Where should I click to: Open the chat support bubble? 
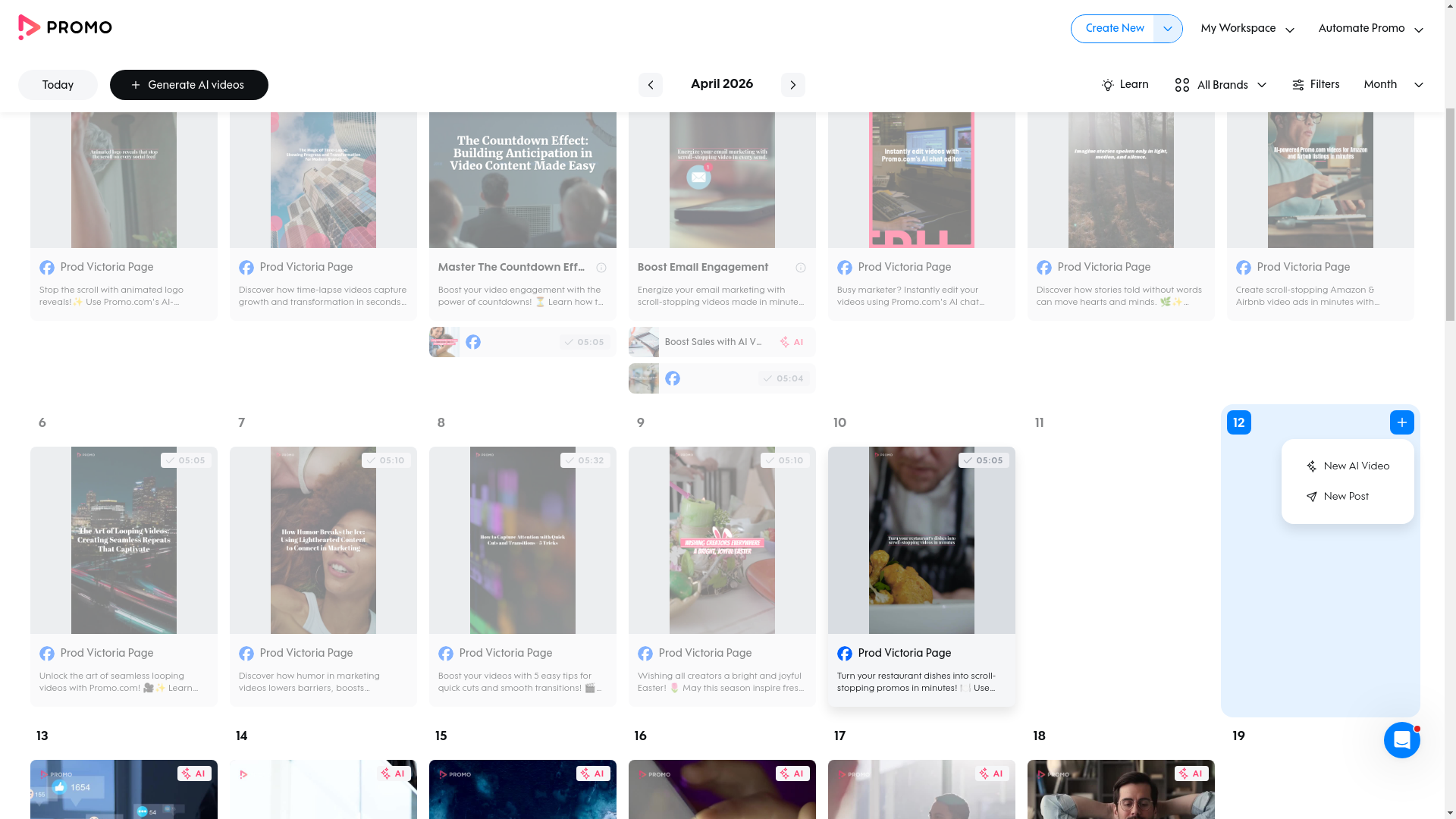[1401, 740]
